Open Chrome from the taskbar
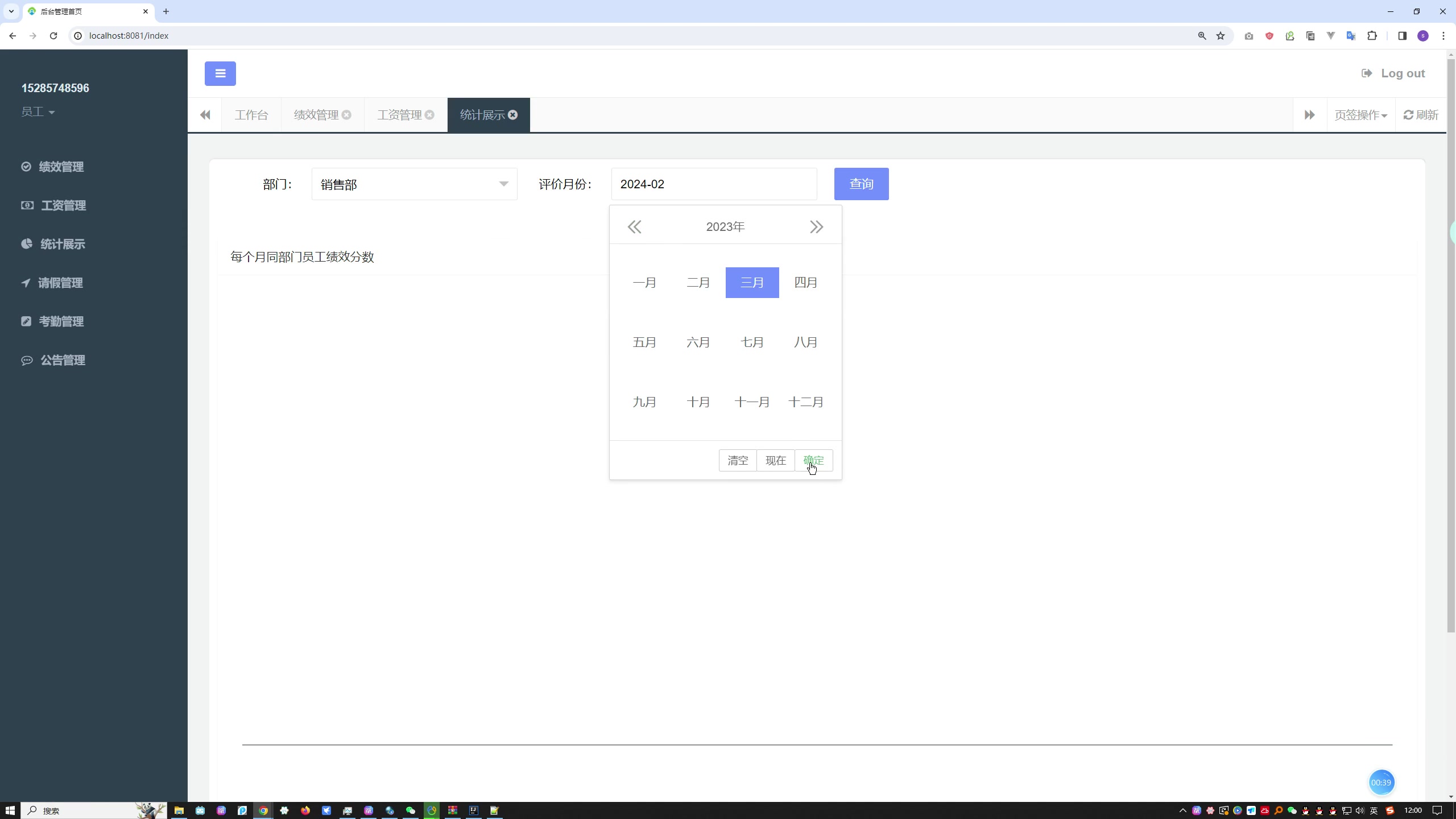The height and width of the screenshot is (819, 1456). (x=263, y=810)
